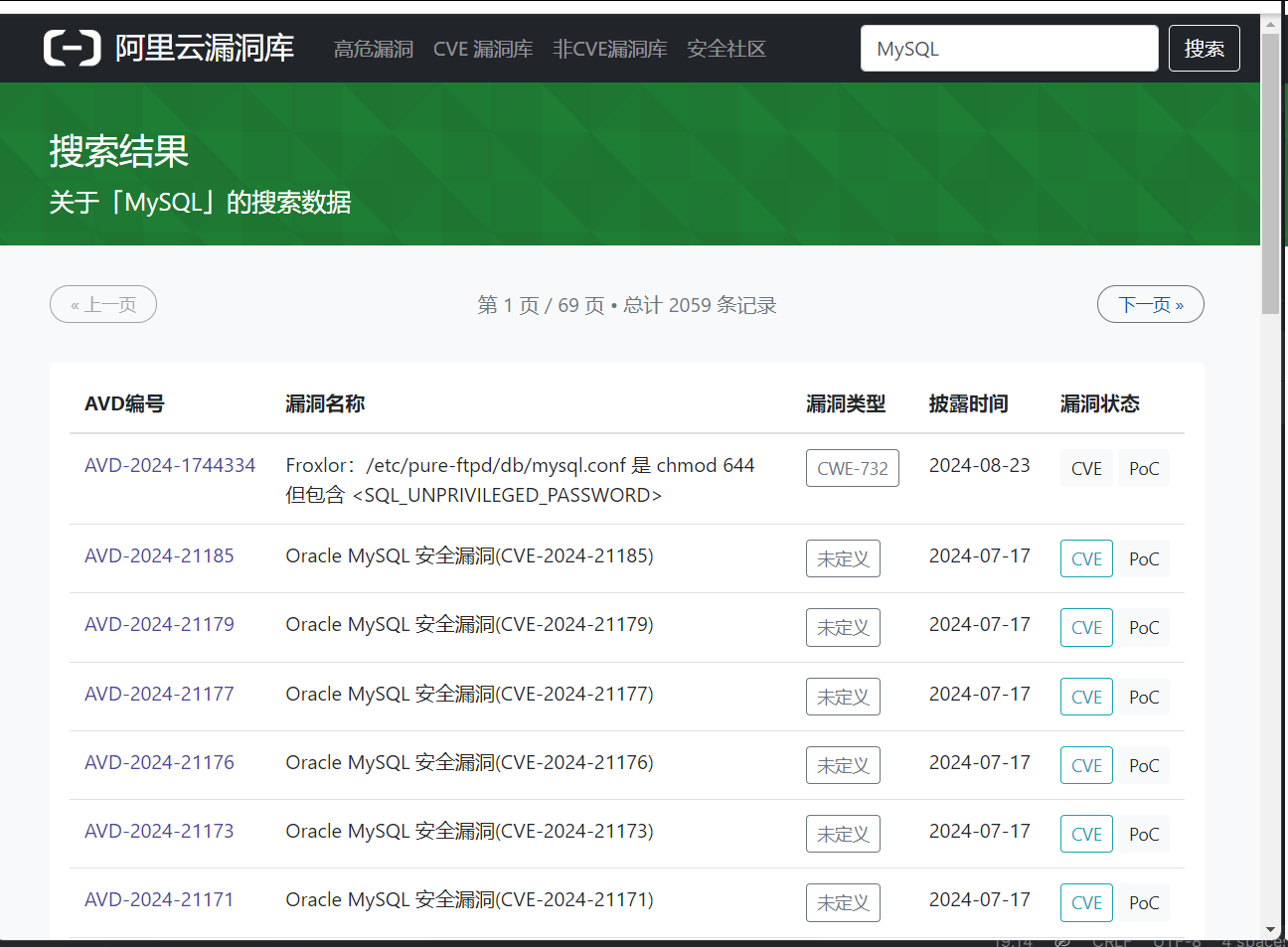Click the PoC badge for AVD-2024-1744334

click(1144, 467)
